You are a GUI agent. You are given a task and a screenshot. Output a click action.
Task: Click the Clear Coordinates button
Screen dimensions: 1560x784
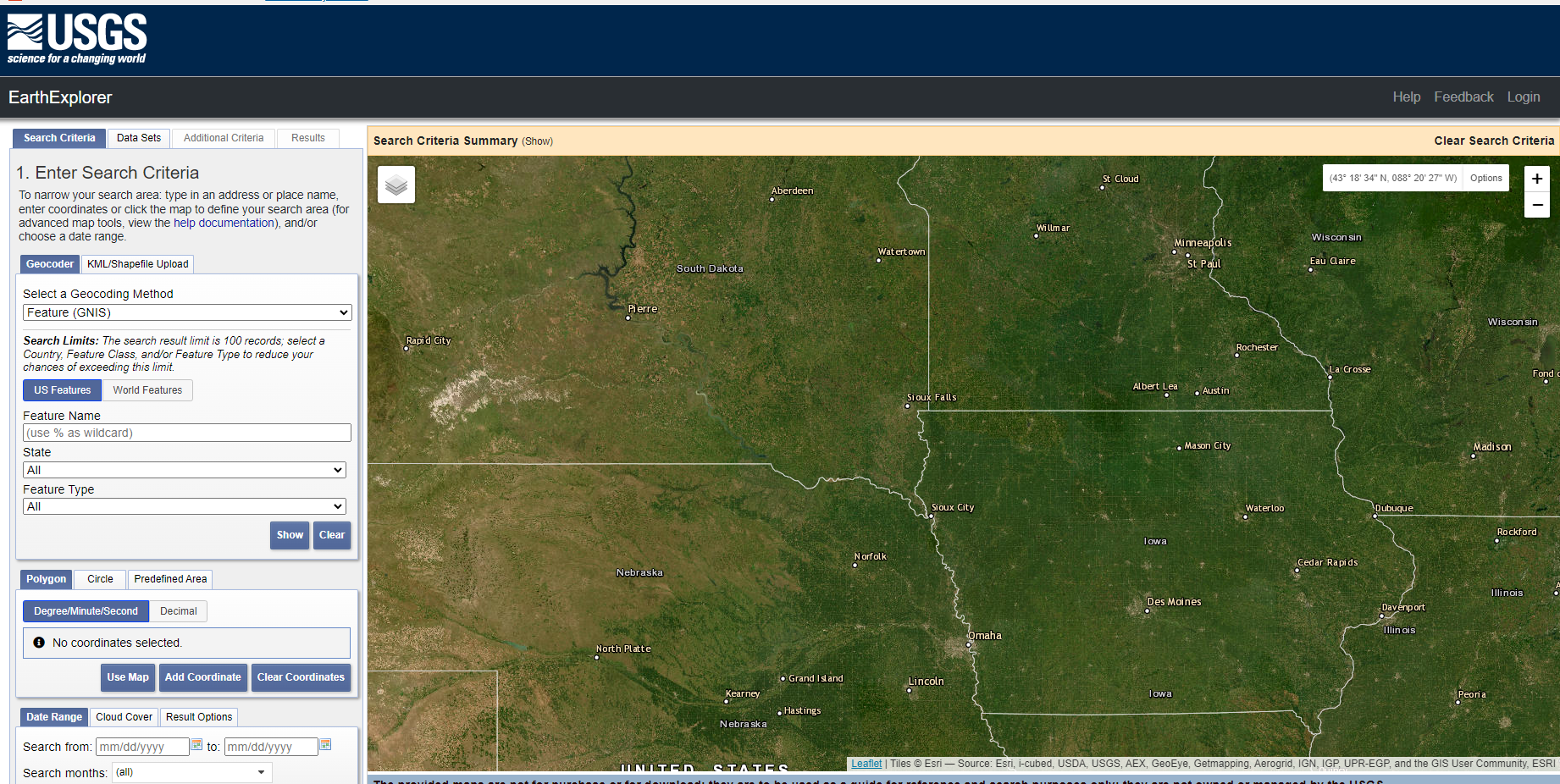point(301,677)
